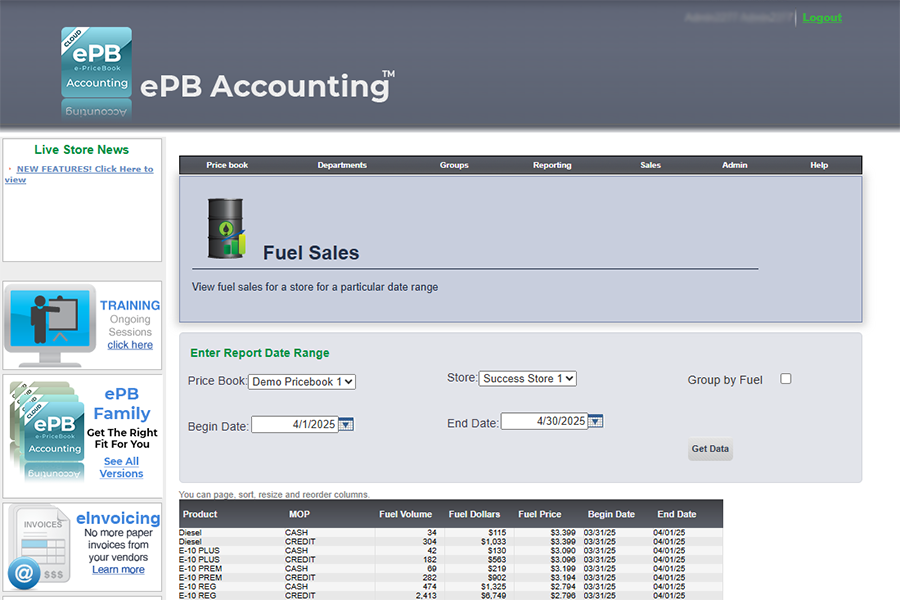This screenshot has width=900, height=600.
Task: Open the Price book menu
Action: click(x=227, y=165)
